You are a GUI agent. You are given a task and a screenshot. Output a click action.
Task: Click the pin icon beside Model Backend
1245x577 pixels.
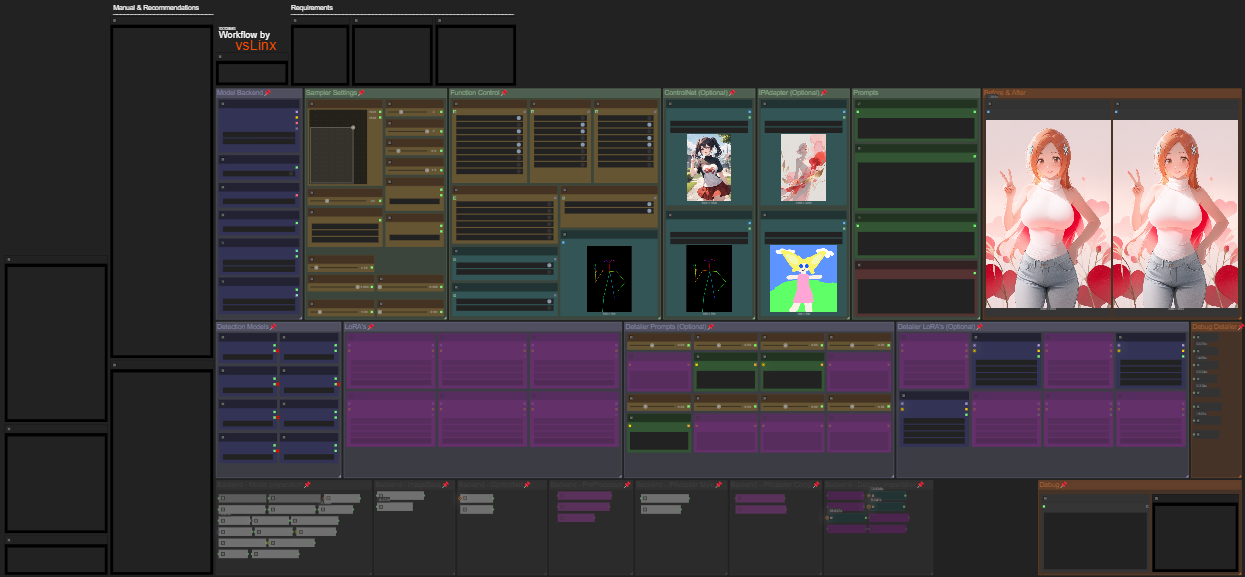pyautogui.click(x=268, y=93)
